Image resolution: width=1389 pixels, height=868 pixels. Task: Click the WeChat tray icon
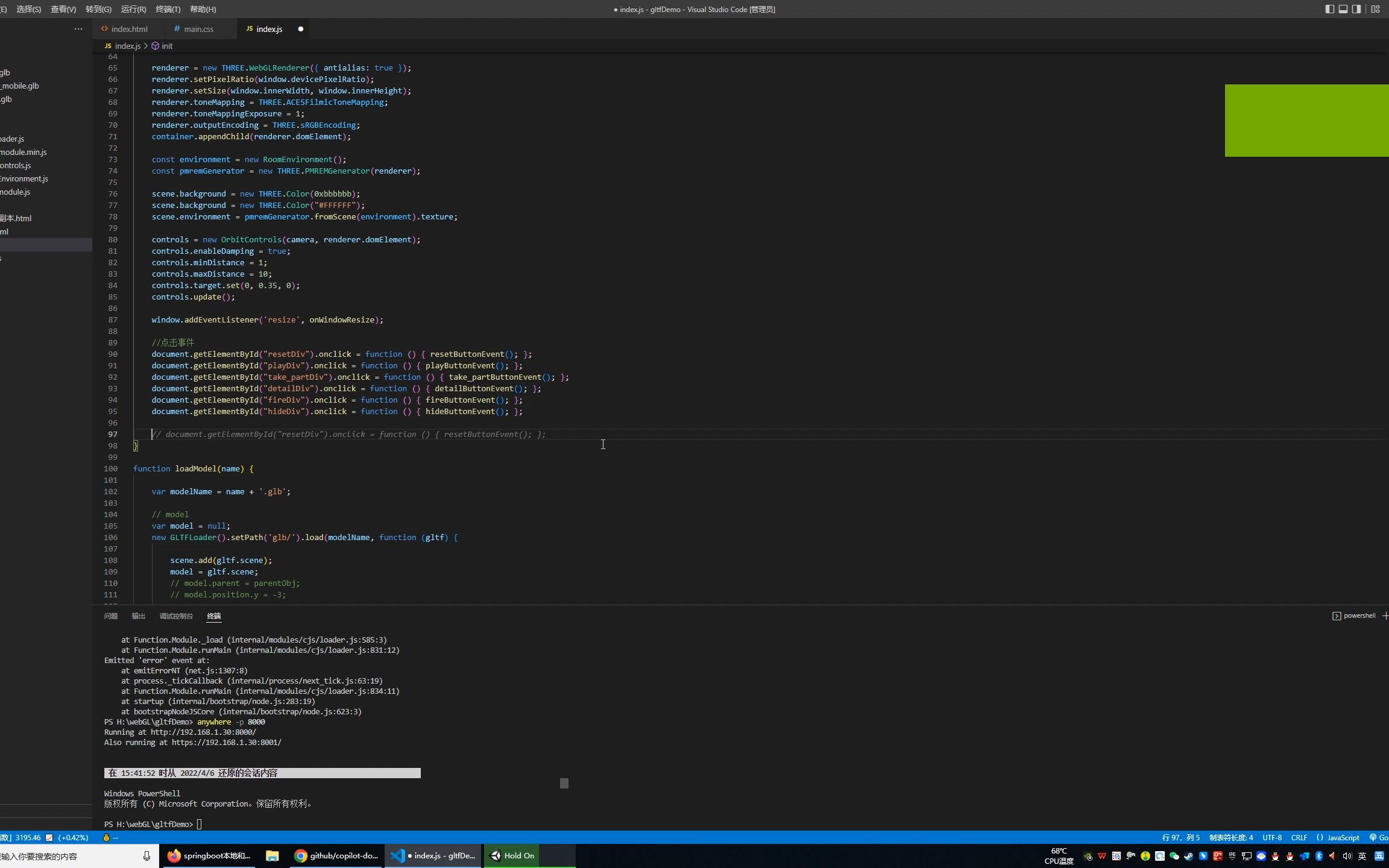pos(1174,856)
